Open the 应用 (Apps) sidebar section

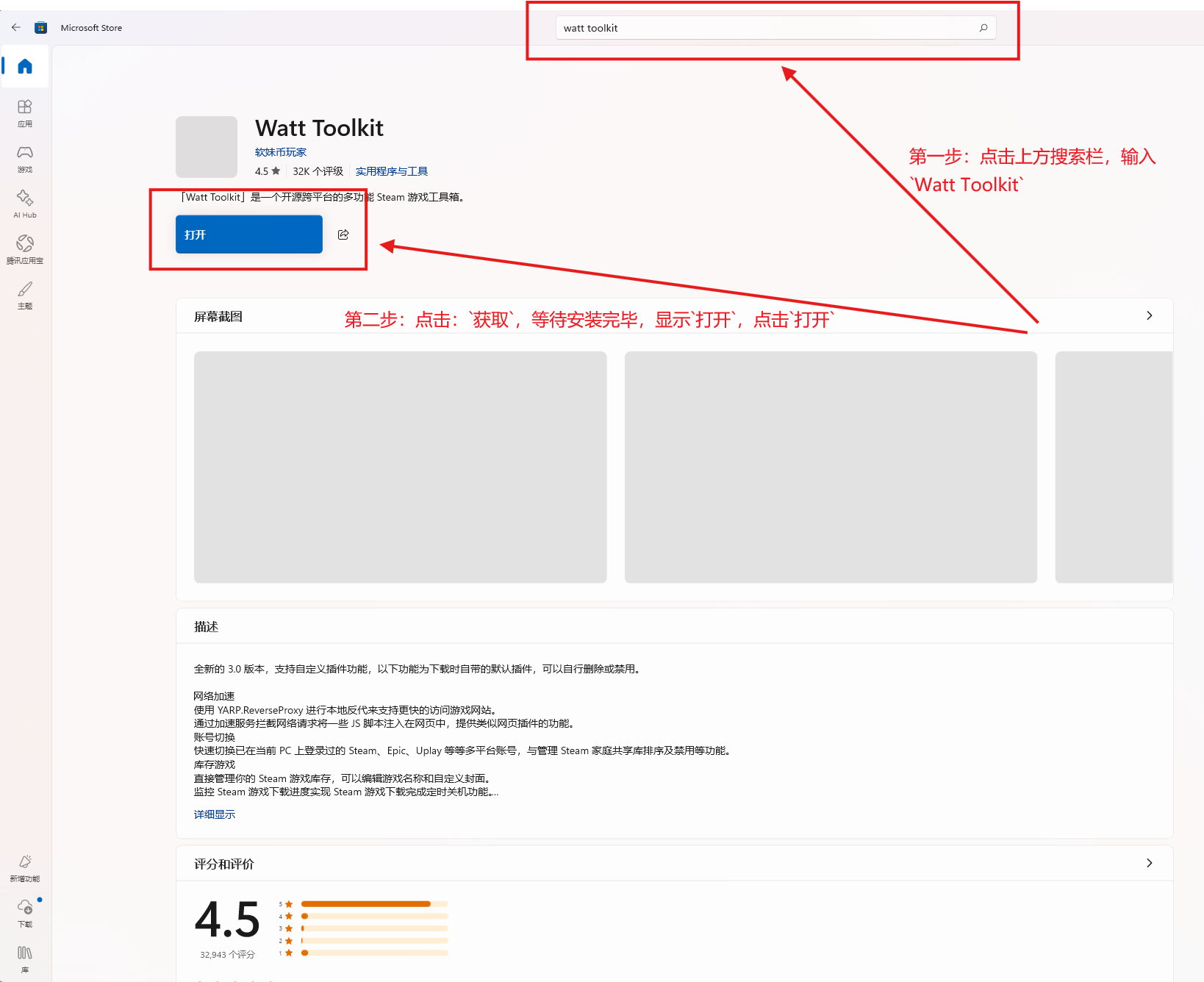[25, 113]
